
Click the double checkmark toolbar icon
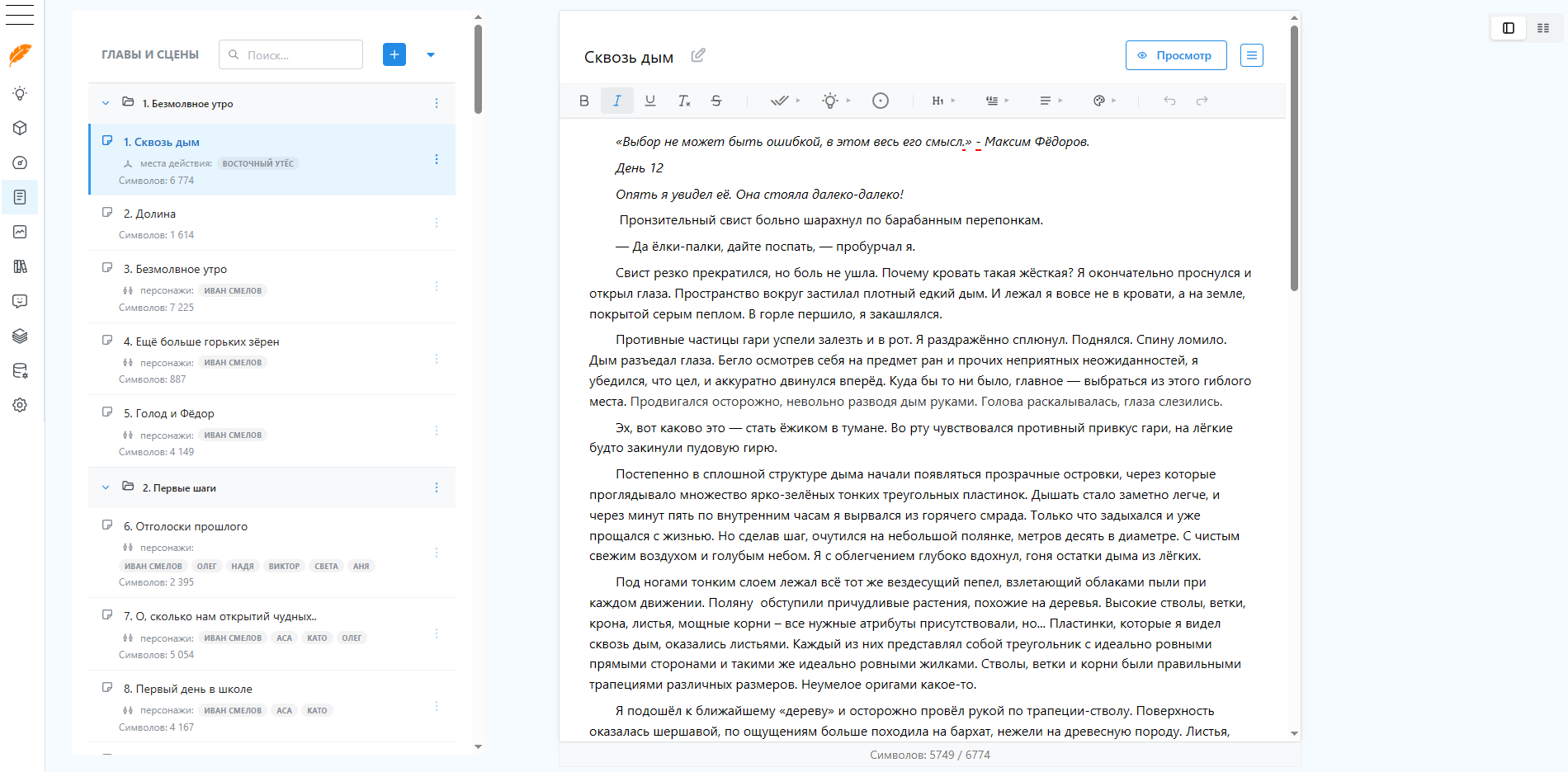point(779,101)
